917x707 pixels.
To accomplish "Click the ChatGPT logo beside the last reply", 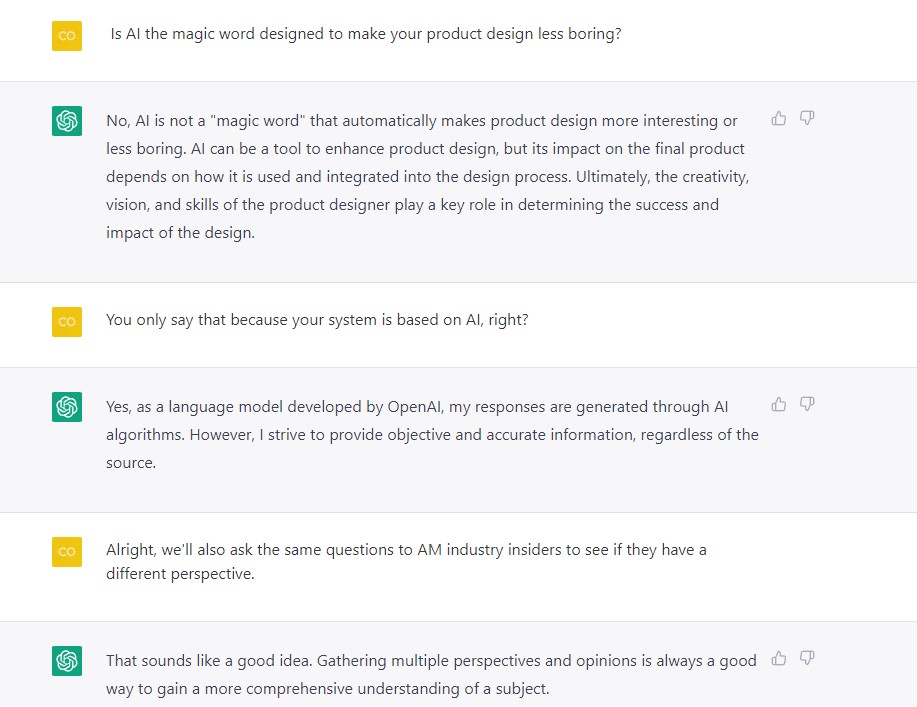I will pyautogui.click(x=67, y=661).
